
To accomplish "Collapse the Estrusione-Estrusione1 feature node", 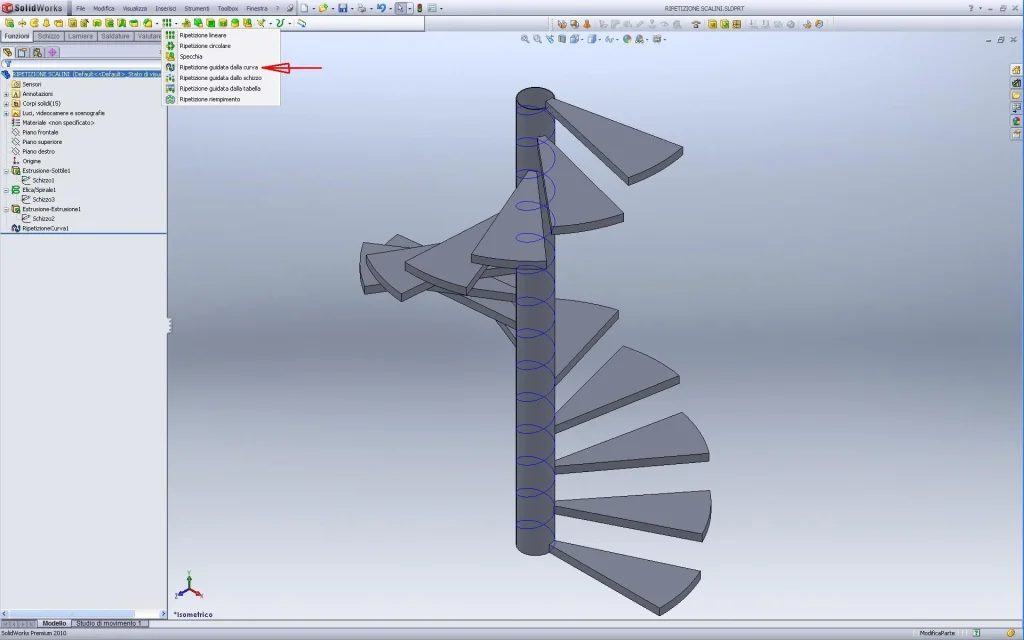I will [6, 210].
